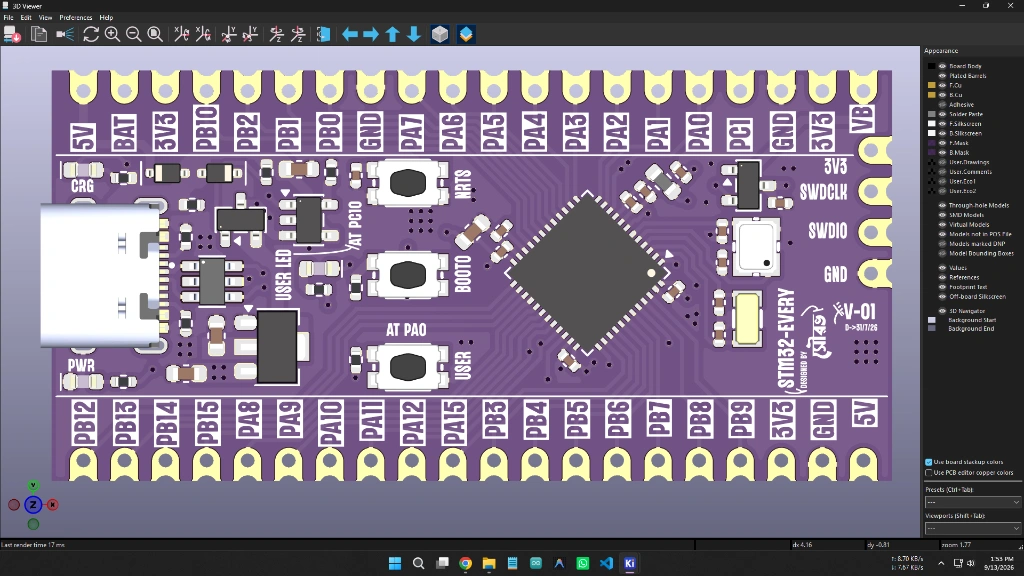Open the F.Mask purple color swatch

tap(932, 143)
